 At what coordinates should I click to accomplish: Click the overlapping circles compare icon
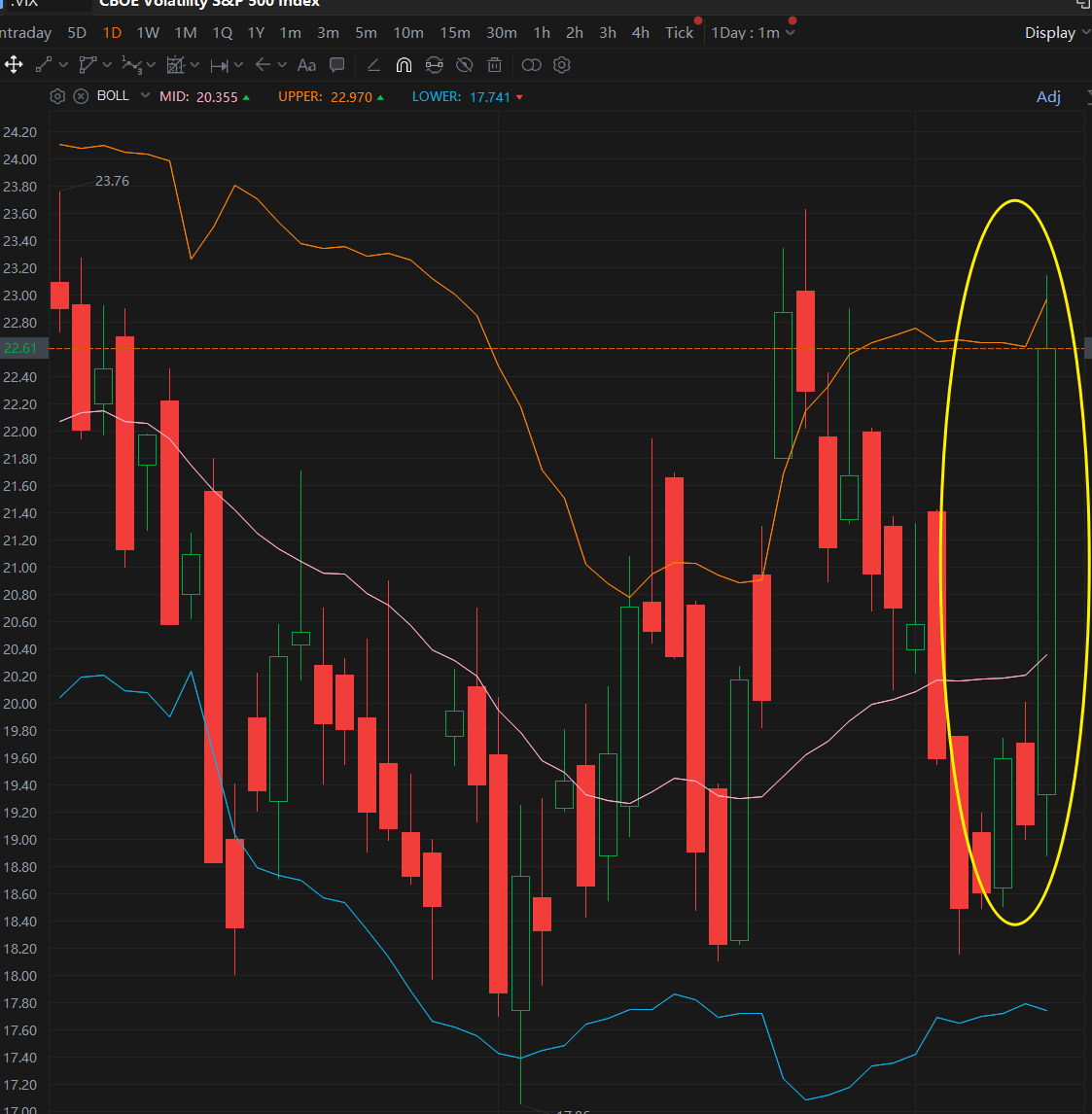point(532,65)
